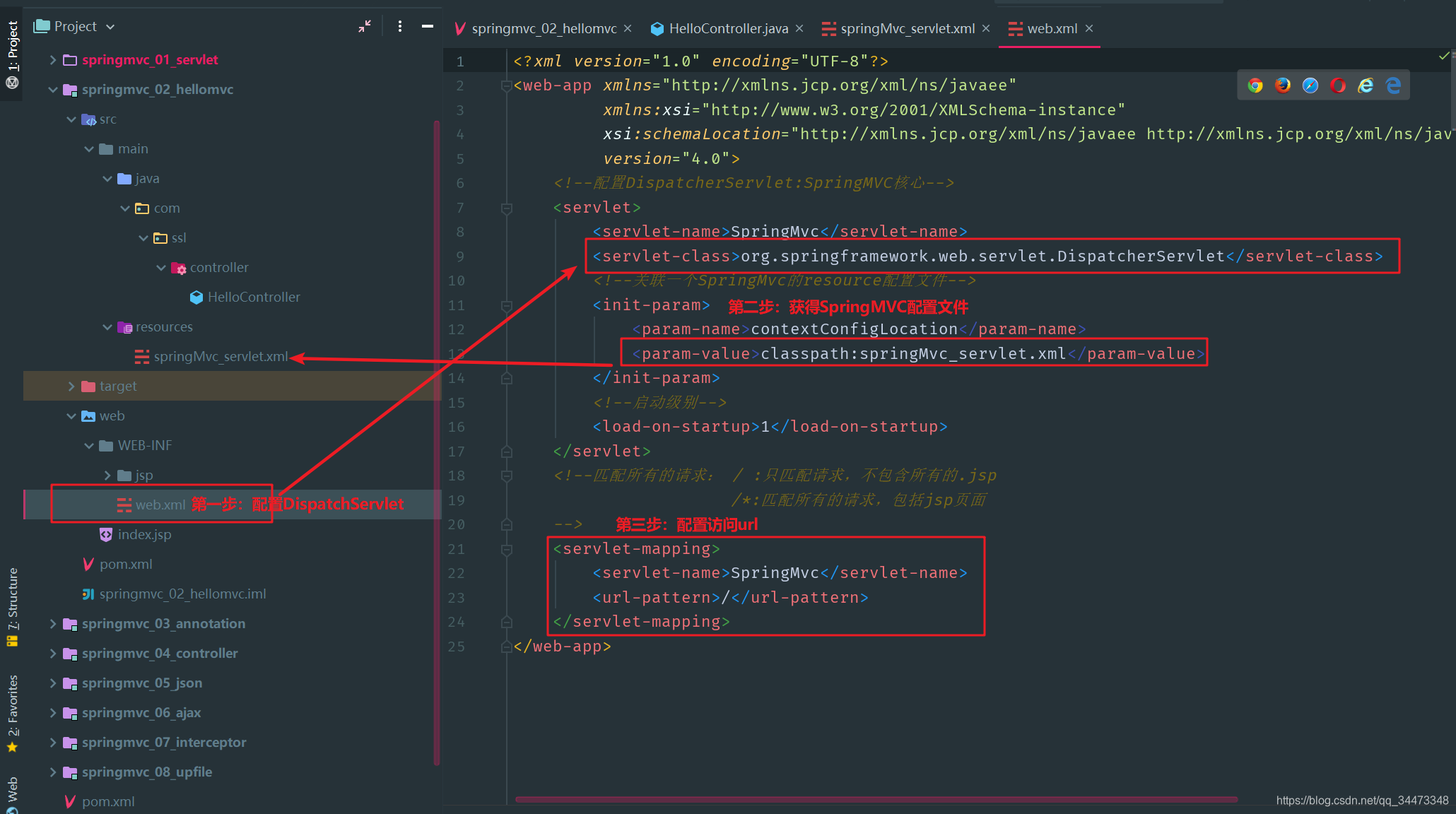Collapse the resources folder
Image resolution: width=1456 pixels, height=814 pixels.
click(x=107, y=327)
